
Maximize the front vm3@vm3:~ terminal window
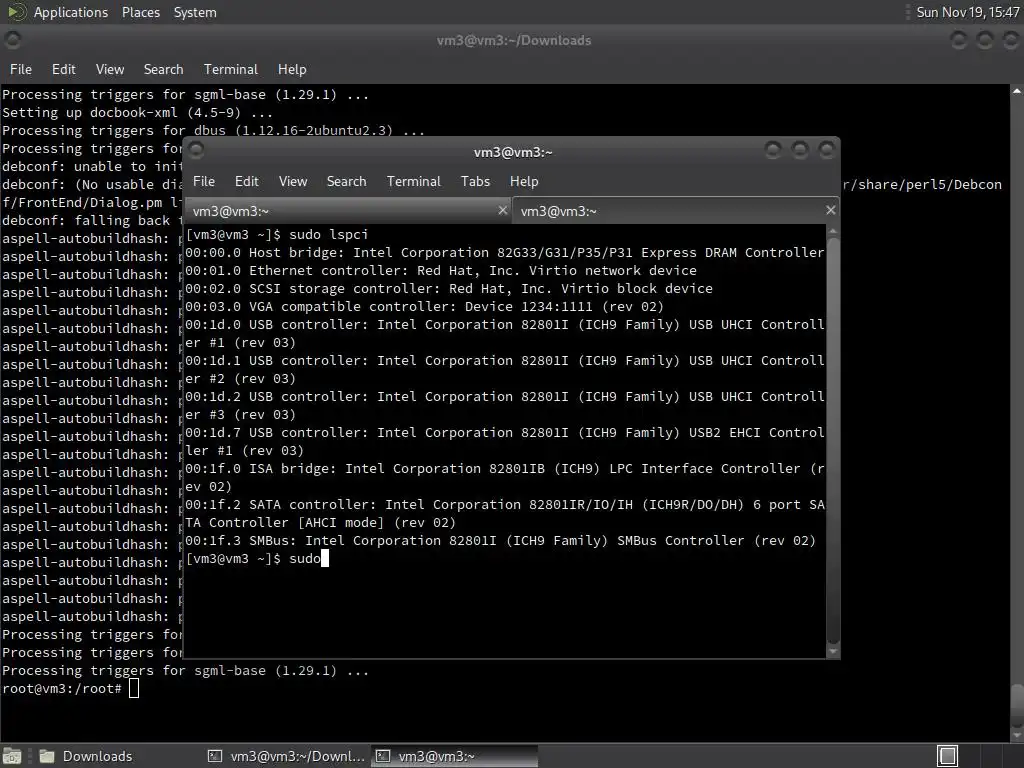pos(800,151)
